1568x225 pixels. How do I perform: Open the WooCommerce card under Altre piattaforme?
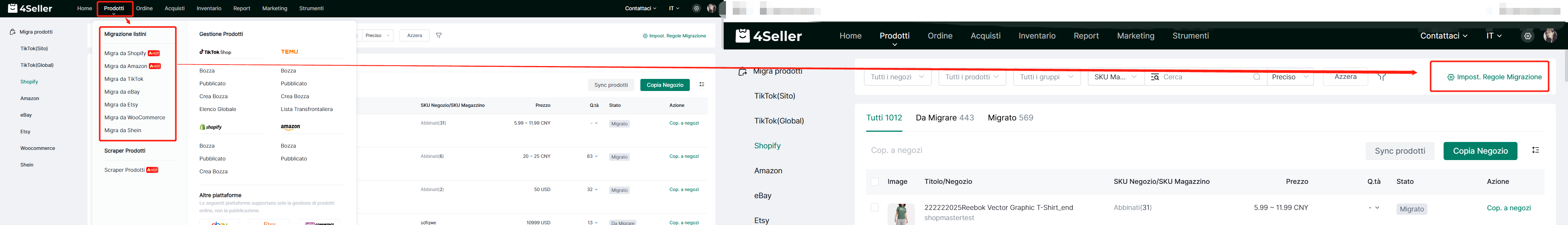(x=319, y=222)
